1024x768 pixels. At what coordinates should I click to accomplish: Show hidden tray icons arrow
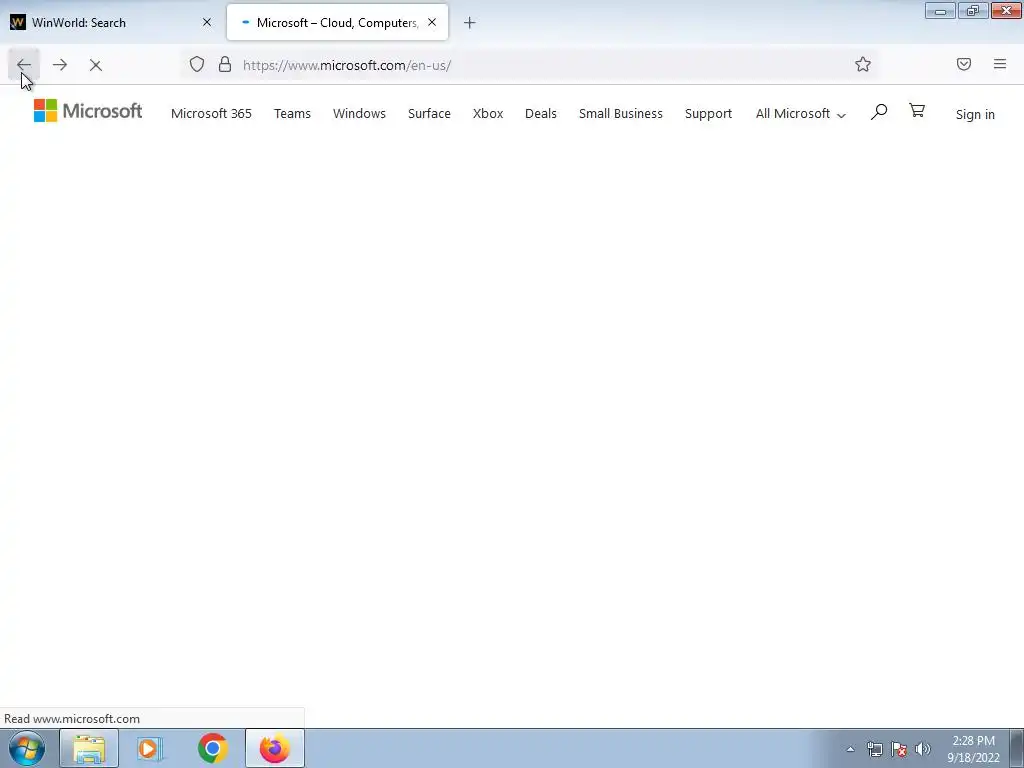point(850,749)
